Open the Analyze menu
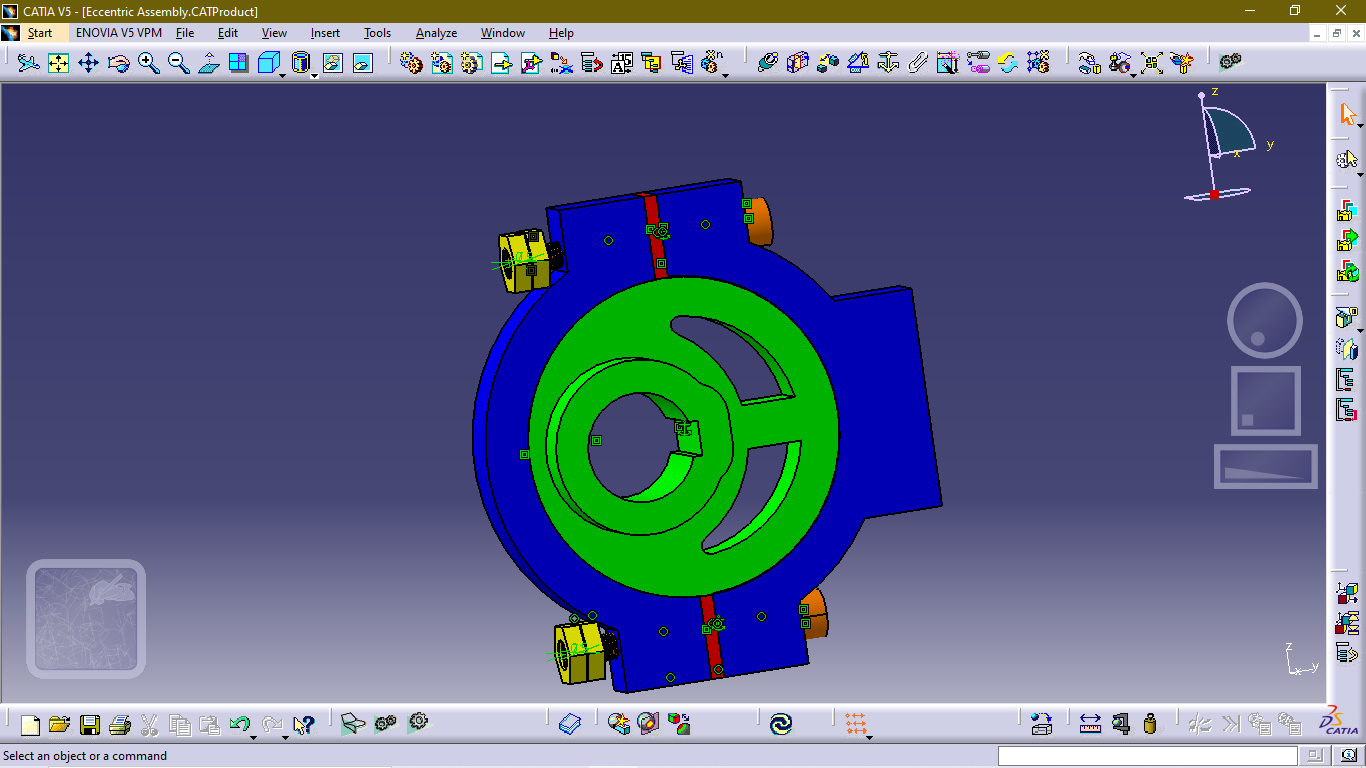The width and height of the screenshot is (1366, 768). click(x=436, y=33)
